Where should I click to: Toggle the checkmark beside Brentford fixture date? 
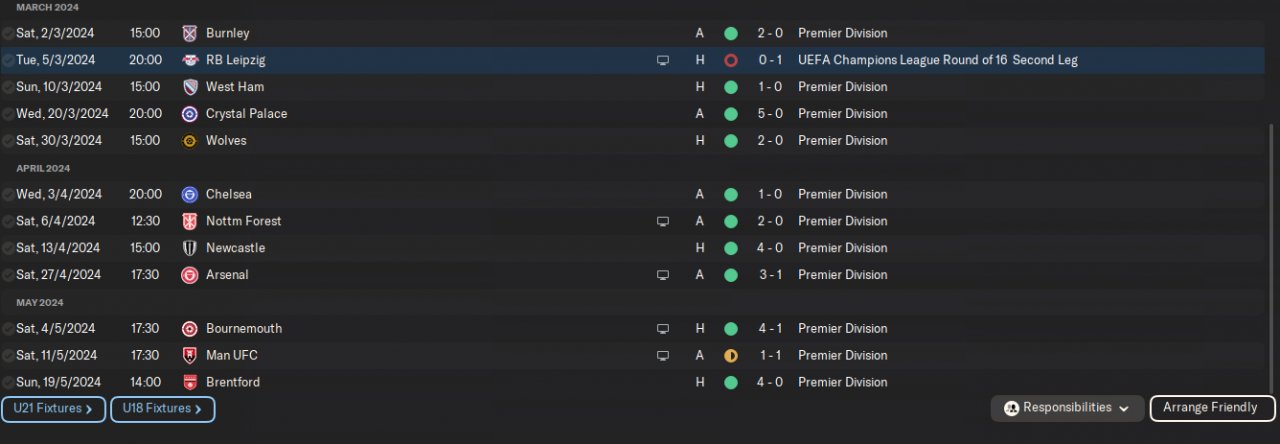point(8,382)
